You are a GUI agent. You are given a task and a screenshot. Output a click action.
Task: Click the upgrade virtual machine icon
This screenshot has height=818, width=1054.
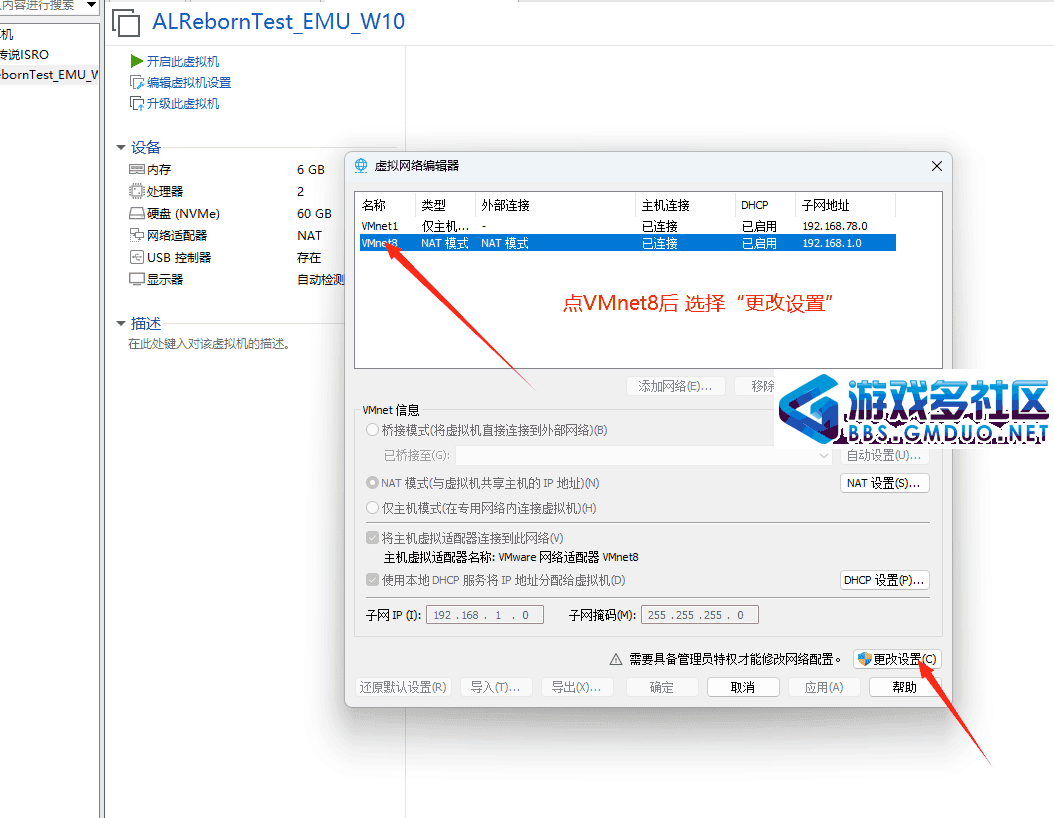pos(136,104)
